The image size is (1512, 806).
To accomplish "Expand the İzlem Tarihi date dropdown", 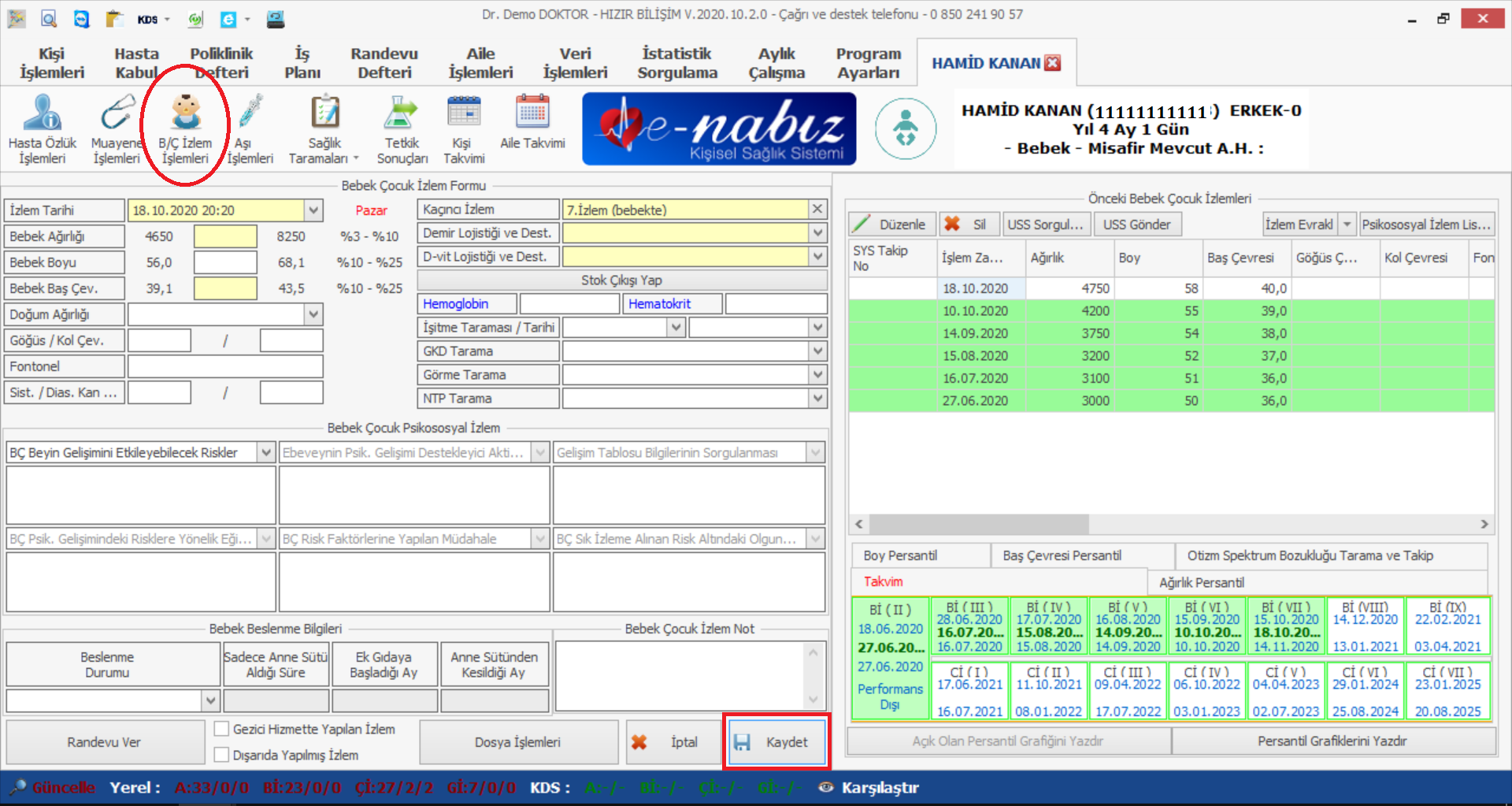I will point(313,210).
